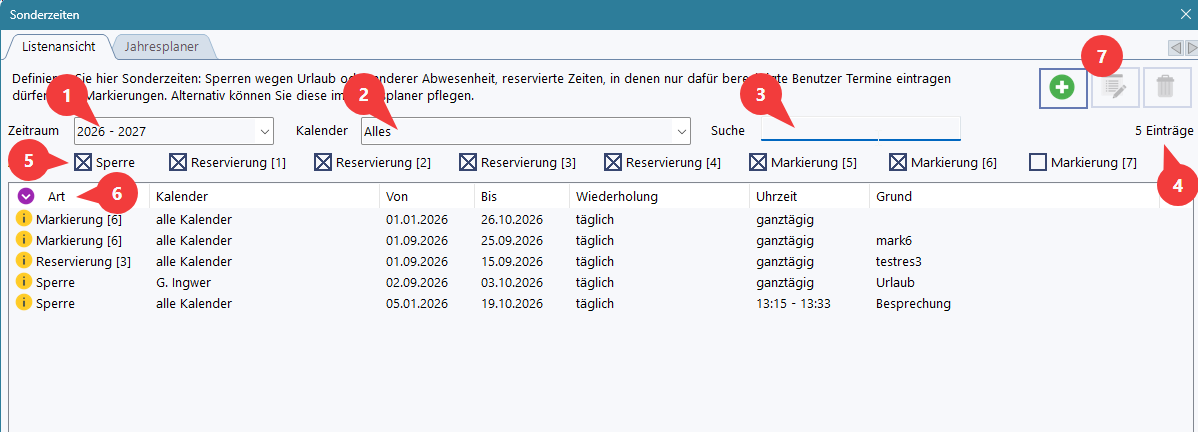1198x432 pixels.
Task: Switch to the Listenansicht tab
Action: [59, 47]
